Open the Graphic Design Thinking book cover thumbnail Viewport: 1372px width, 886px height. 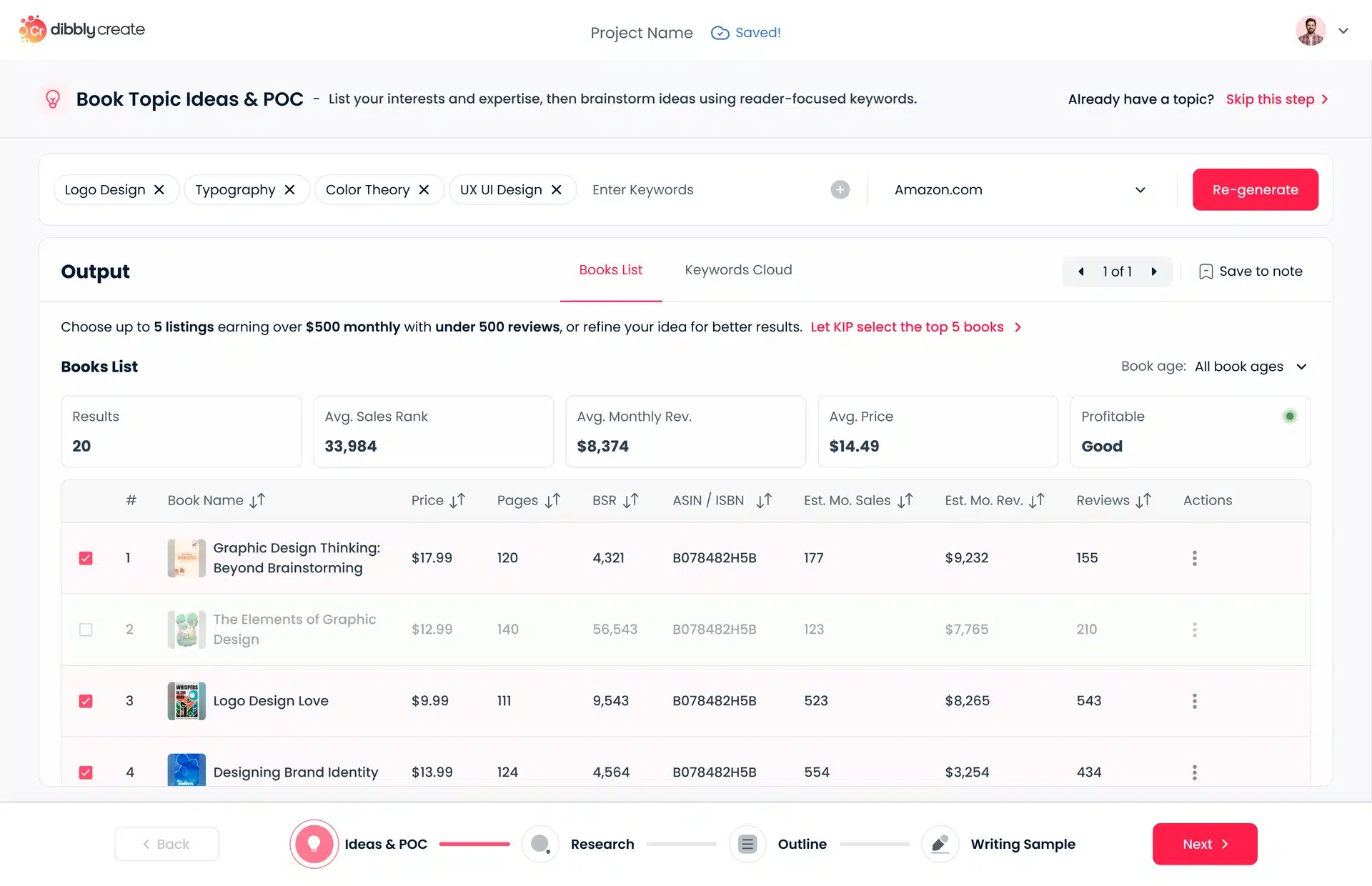pyautogui.click(x=187, y=558)
